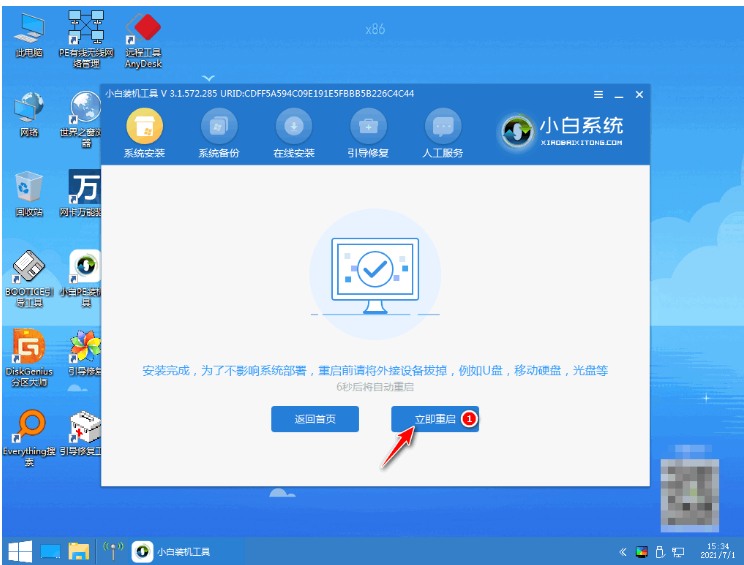Select the 系统备份 icon
The image size is (744, 565).
(x=219, y=126)
